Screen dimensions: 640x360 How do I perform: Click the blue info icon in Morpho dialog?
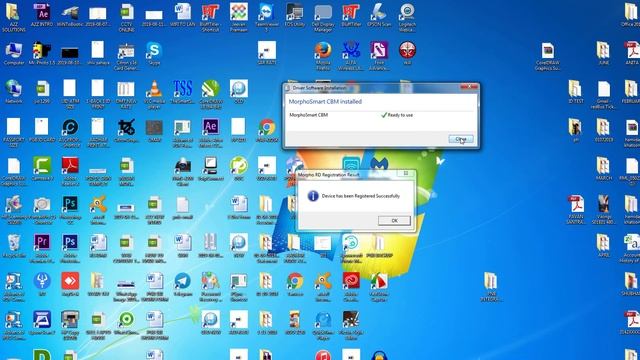[313, 196]
